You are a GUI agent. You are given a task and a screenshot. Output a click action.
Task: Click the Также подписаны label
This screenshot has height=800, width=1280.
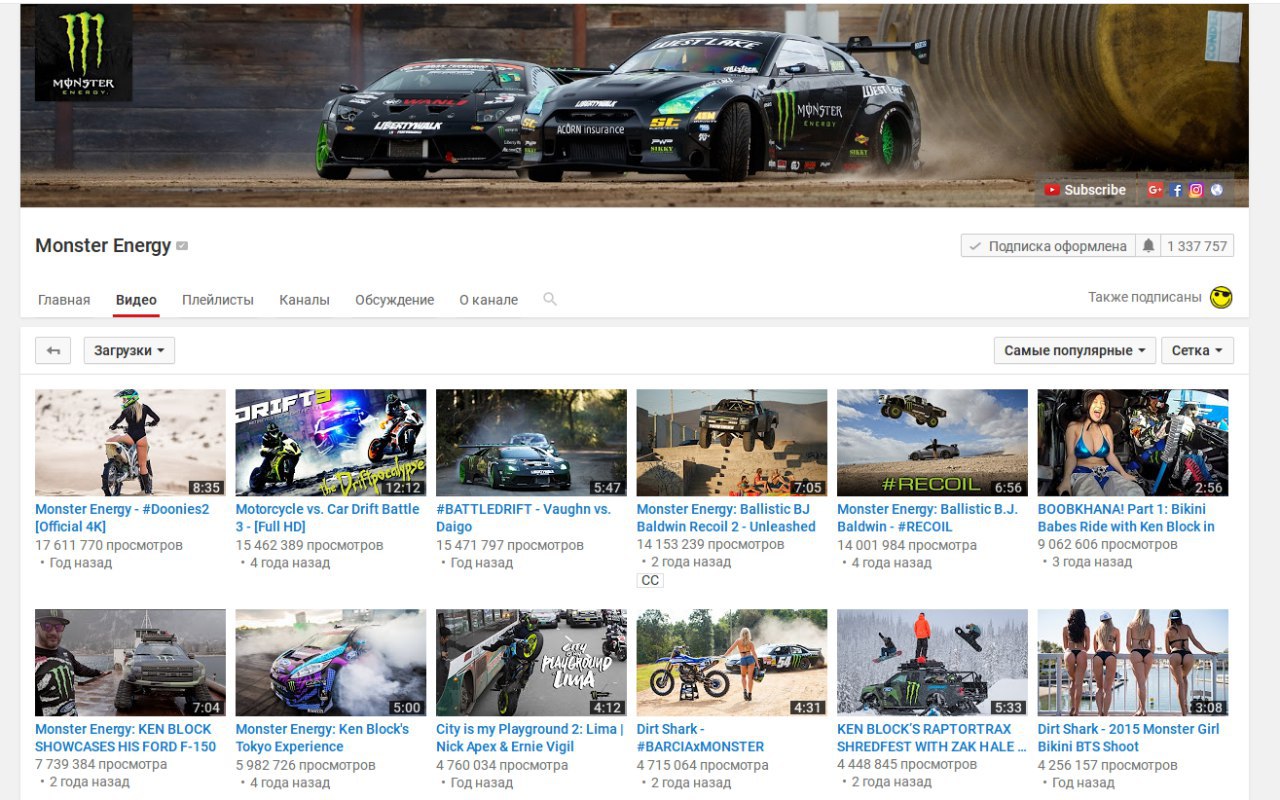pyautogui.click(x=1145, y=297)
